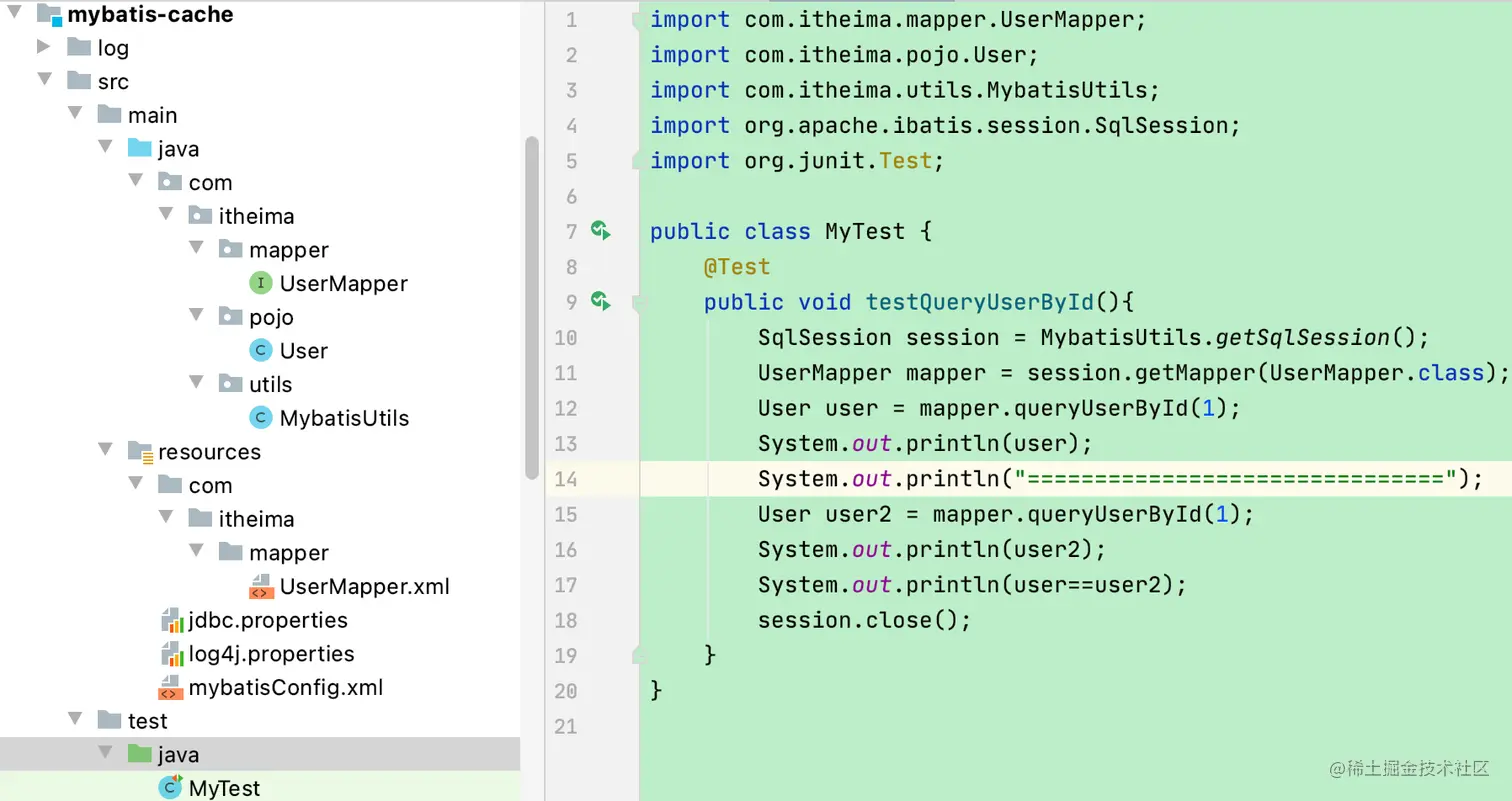Click the mapper folder icon above UserMapper.xml
Image resolution: width=1512 pixels, height=801 pixels.
coord(231,552)
